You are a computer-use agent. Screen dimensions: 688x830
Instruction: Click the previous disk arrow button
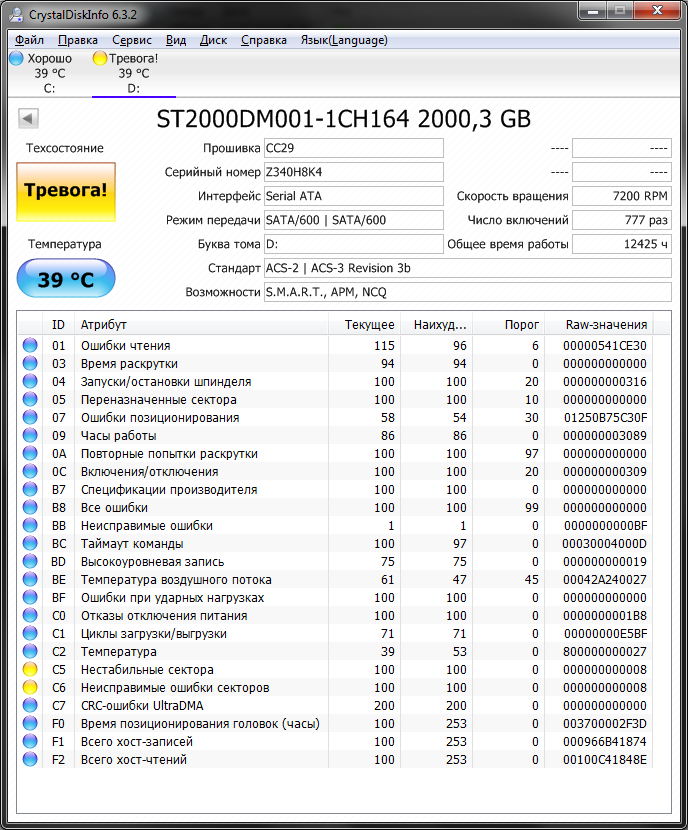coord(29,118)
